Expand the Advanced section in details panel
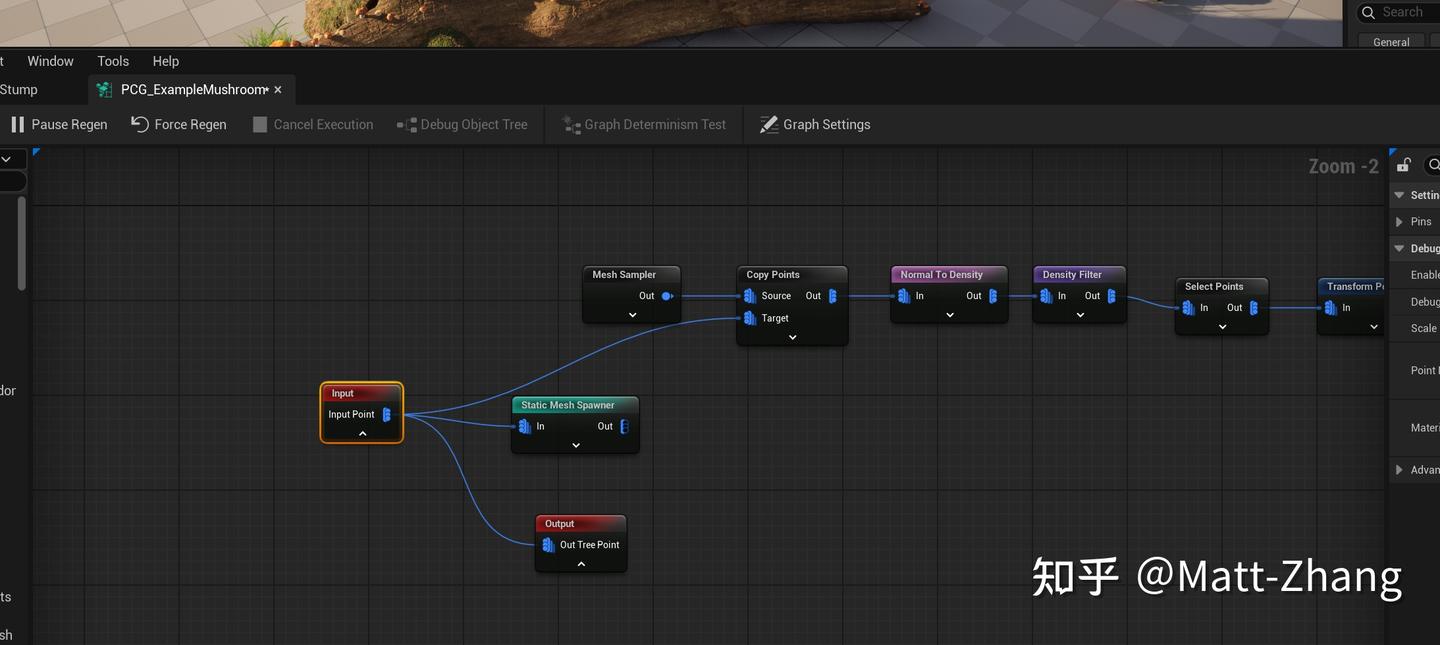 (x=1399, y=469)
